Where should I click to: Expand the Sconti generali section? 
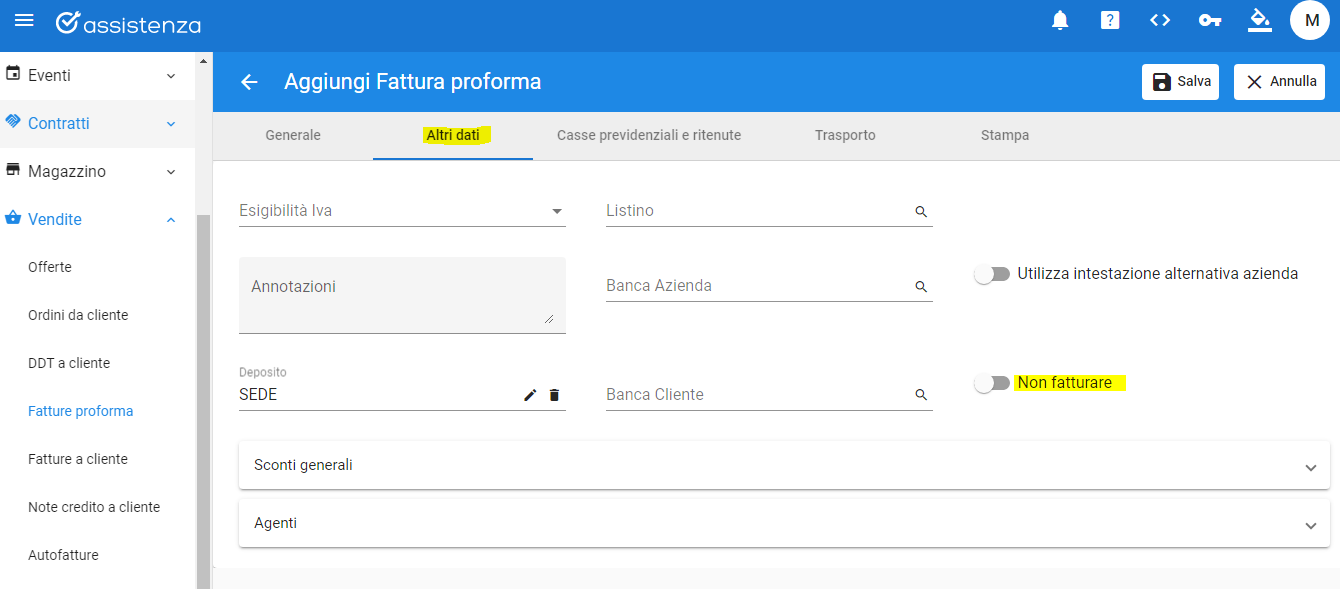point(784,465)
